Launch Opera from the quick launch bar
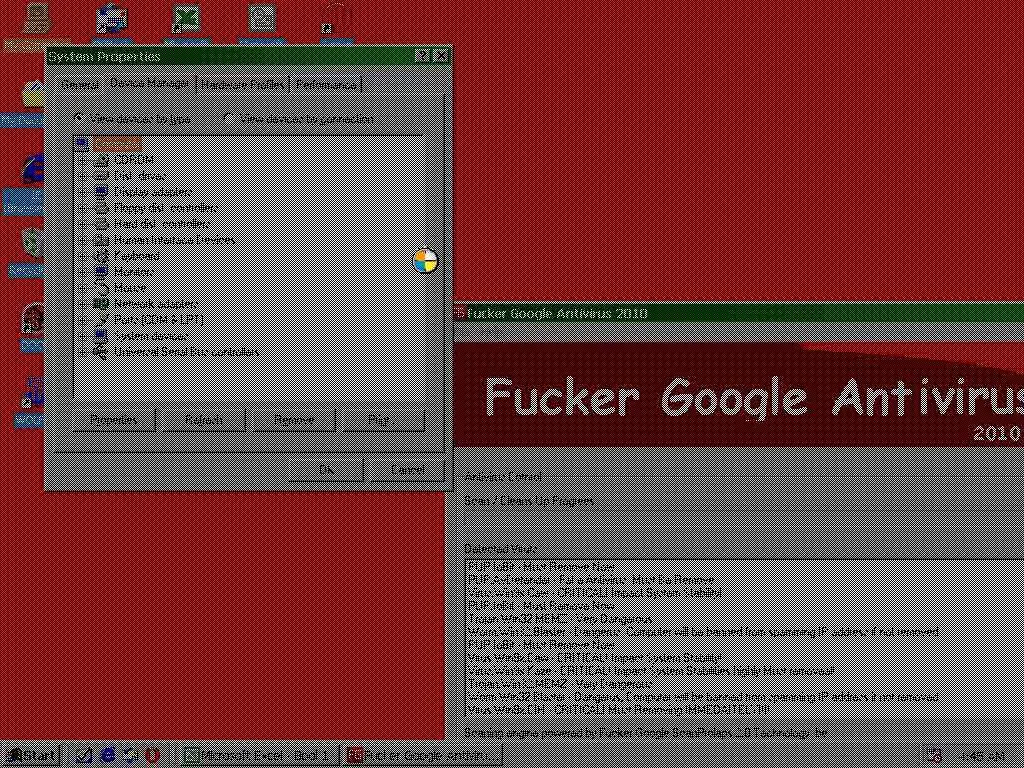1024x768 pixels. (152, 756)
